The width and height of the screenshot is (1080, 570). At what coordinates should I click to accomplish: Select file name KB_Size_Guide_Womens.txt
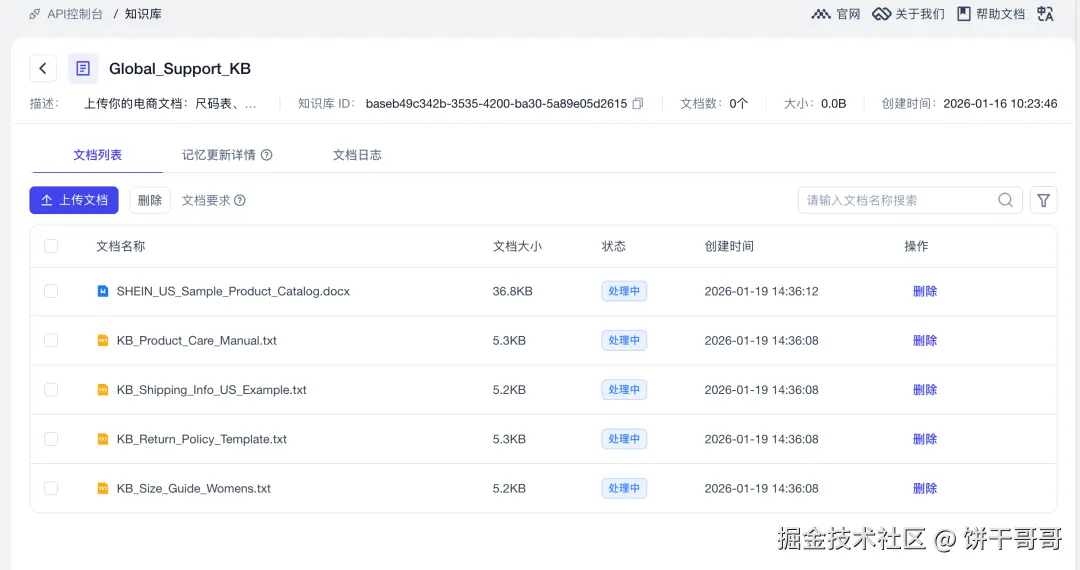(194, 488)
